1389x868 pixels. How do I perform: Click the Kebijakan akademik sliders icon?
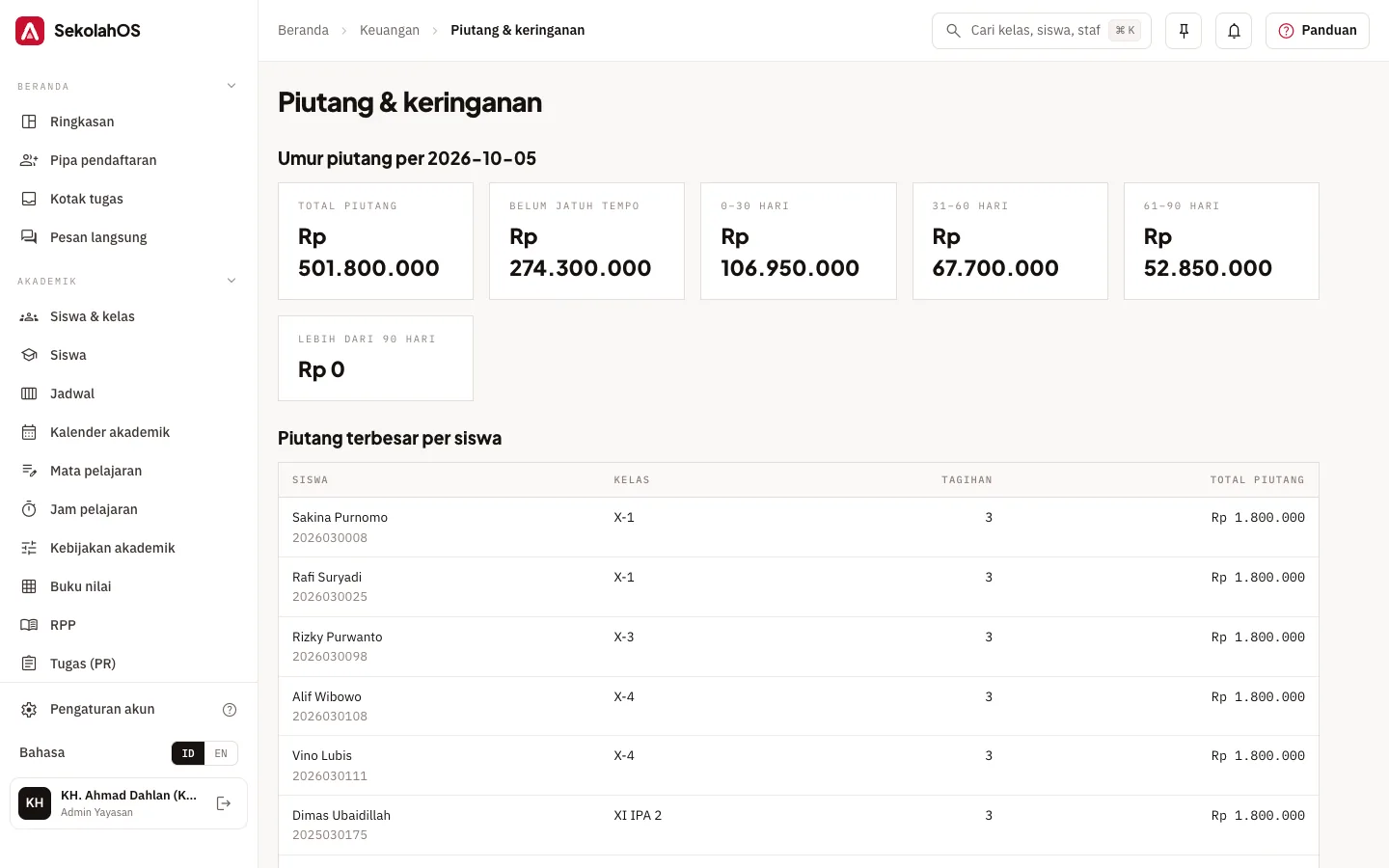tap(29, 548)
